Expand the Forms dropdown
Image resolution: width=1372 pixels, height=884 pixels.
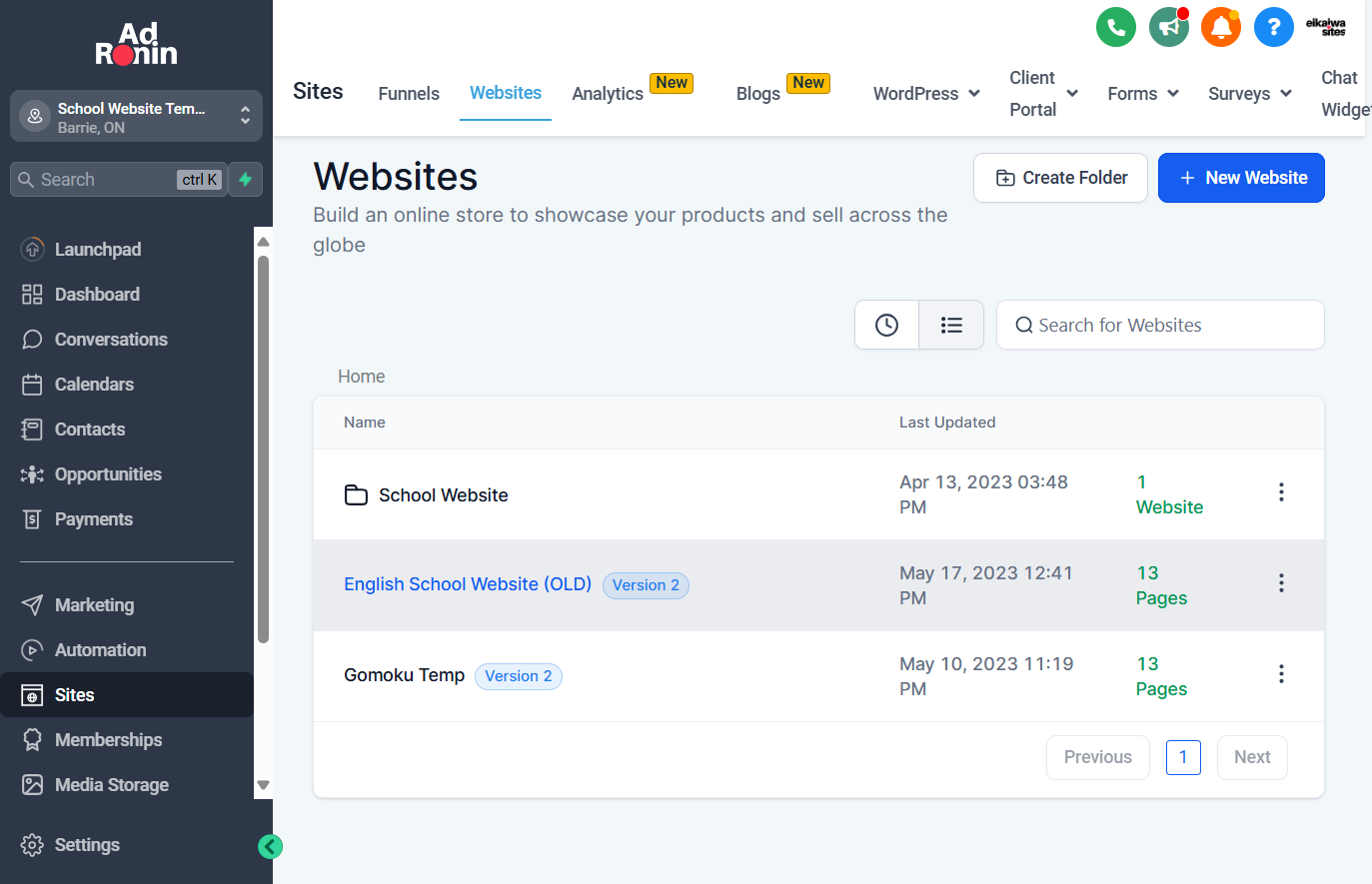[1143, 94]
